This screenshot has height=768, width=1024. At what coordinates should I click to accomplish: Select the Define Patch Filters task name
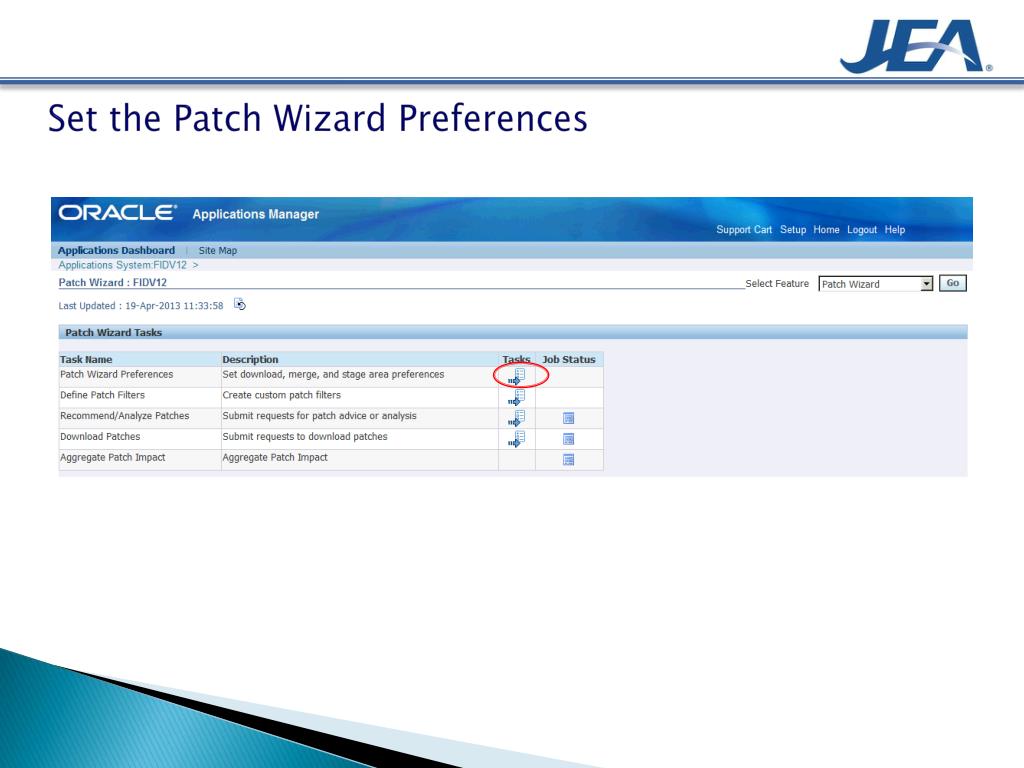(102, 395)
